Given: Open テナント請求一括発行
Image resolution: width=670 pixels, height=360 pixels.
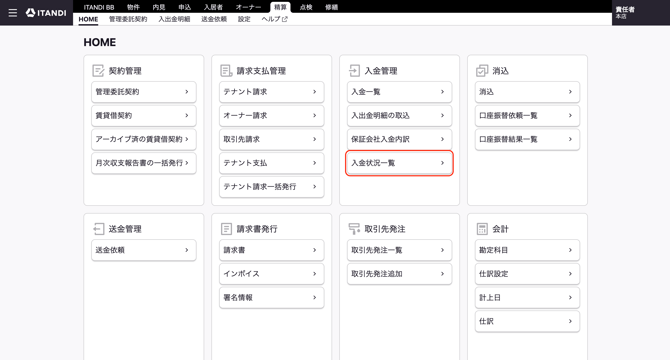Looking at the screenshot, I should pyautogui.click(x=272, y=187).
